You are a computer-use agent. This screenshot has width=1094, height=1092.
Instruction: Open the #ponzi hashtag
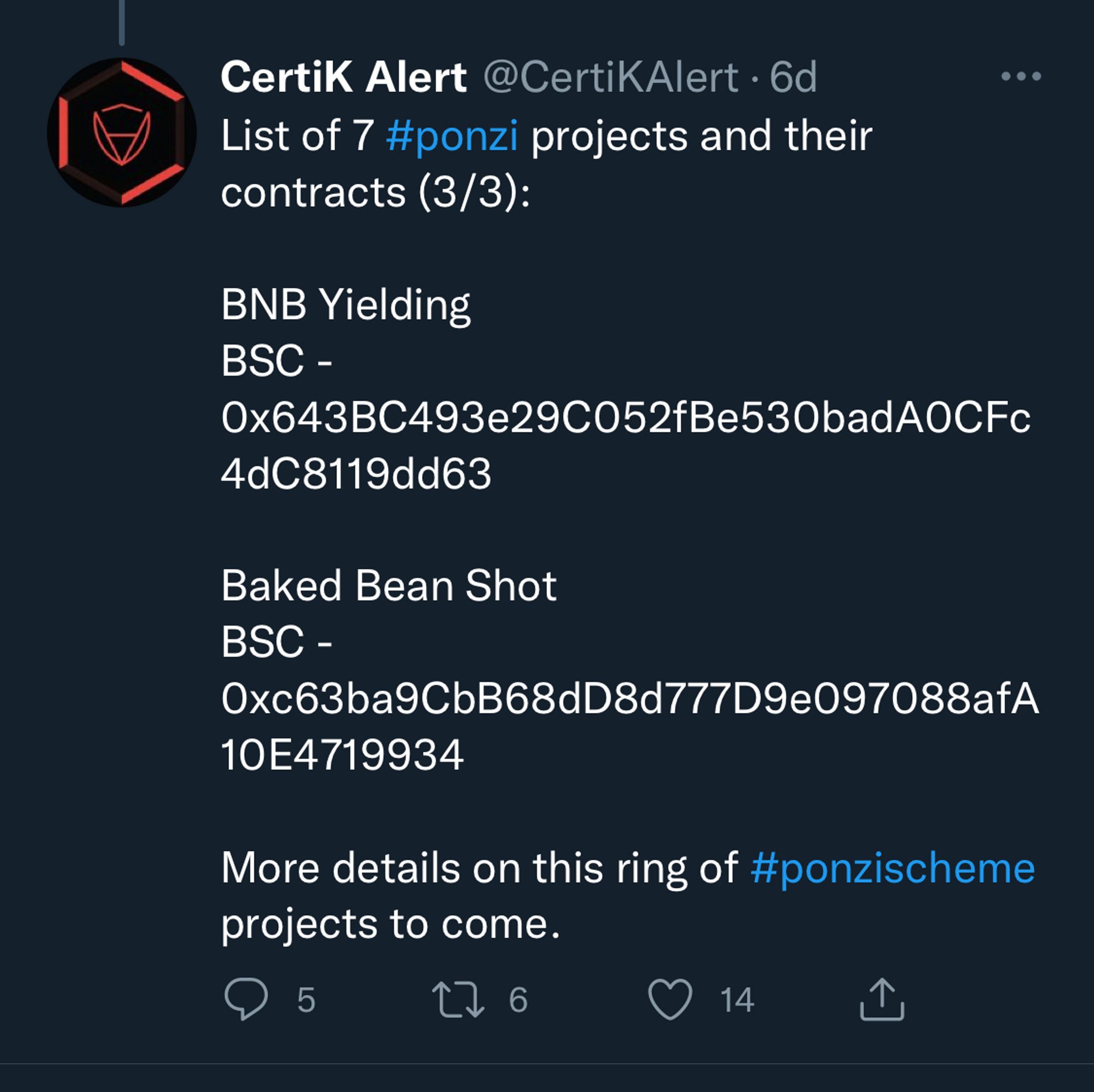click(x=452, y=136)
